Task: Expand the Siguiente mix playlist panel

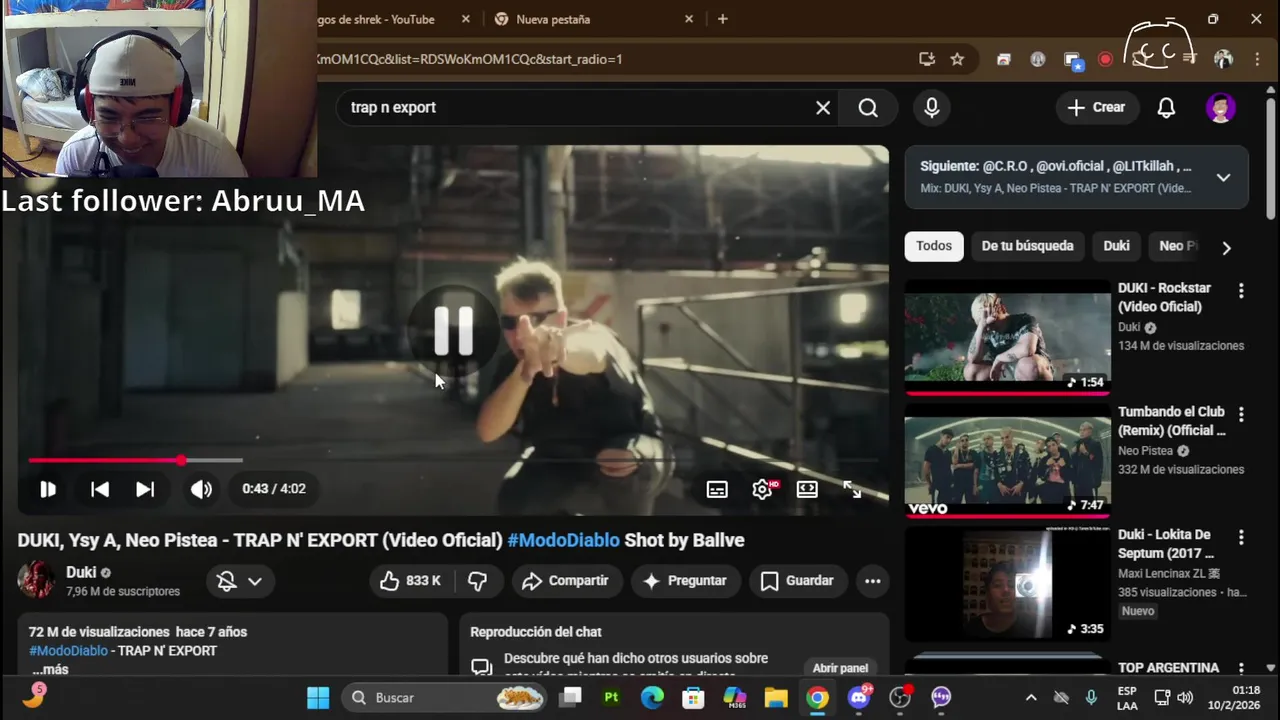Action: click(x=1223, y=177)
